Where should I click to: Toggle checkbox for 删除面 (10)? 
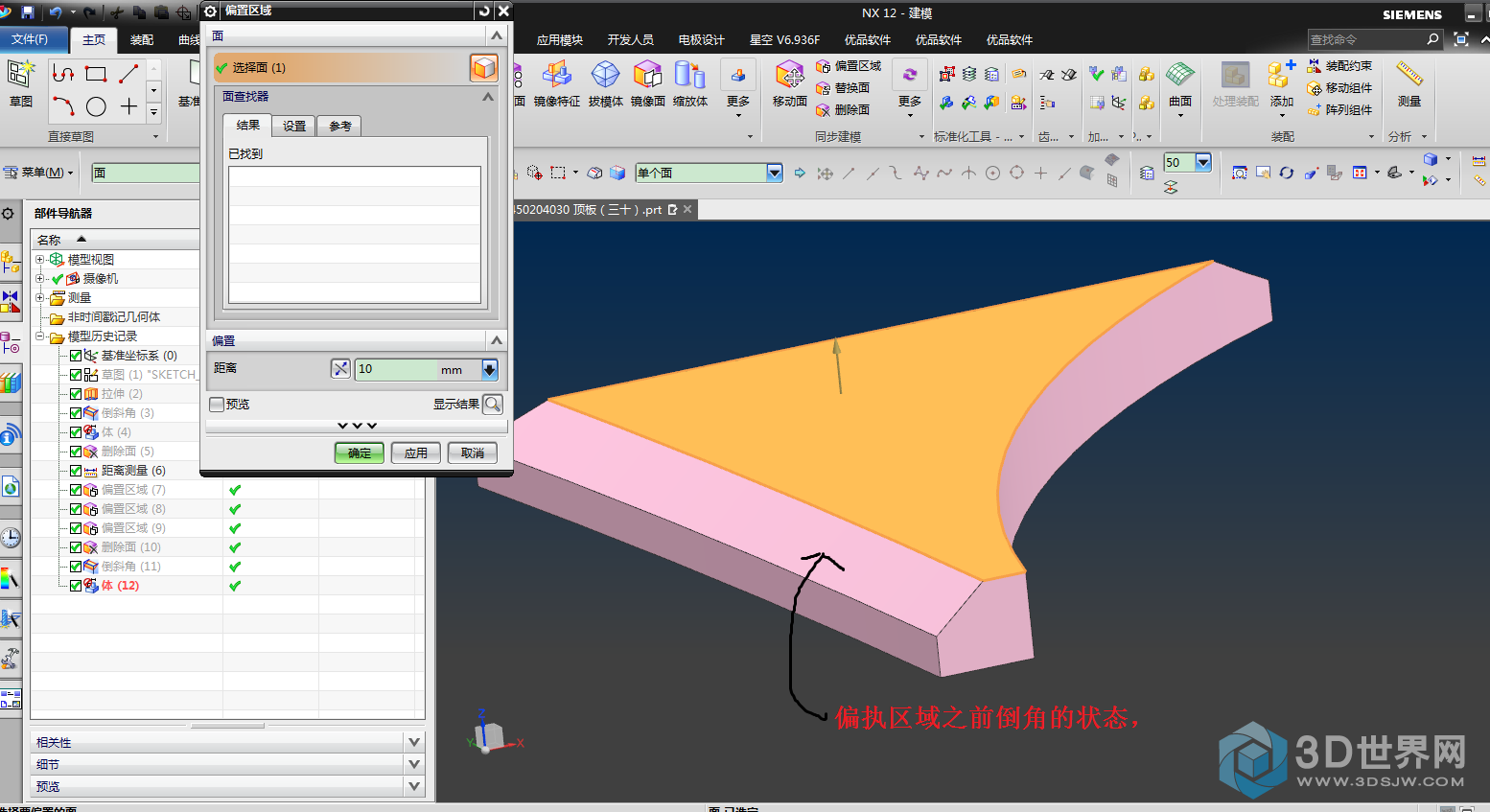76,547
